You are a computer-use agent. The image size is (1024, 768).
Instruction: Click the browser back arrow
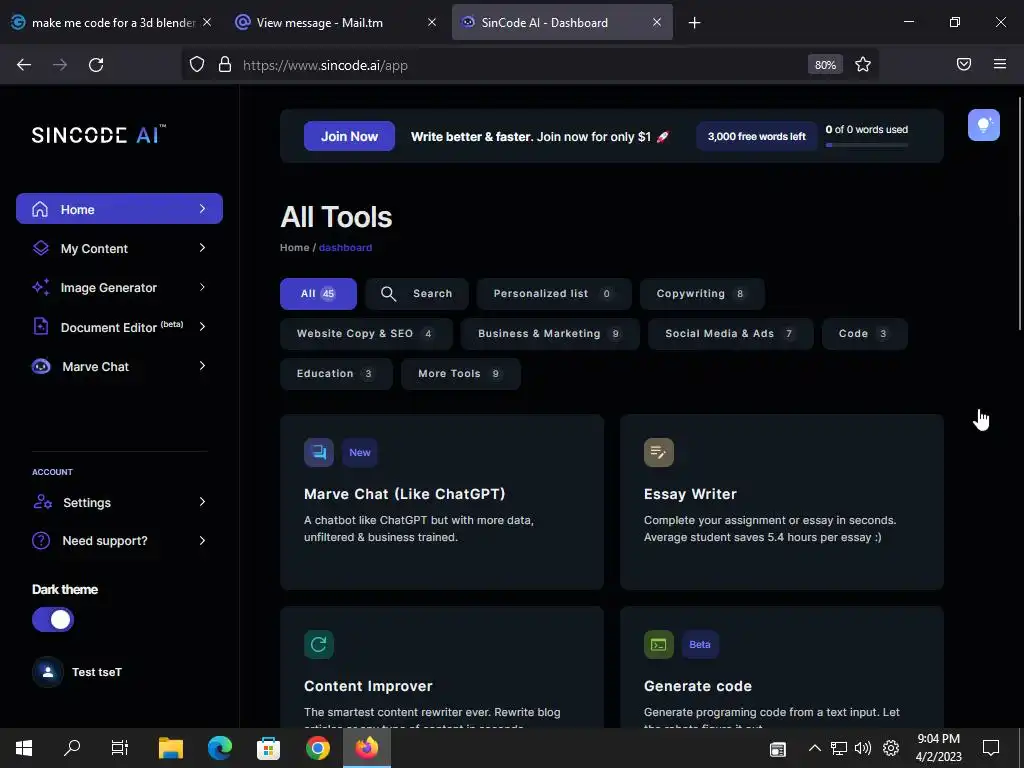24,65
